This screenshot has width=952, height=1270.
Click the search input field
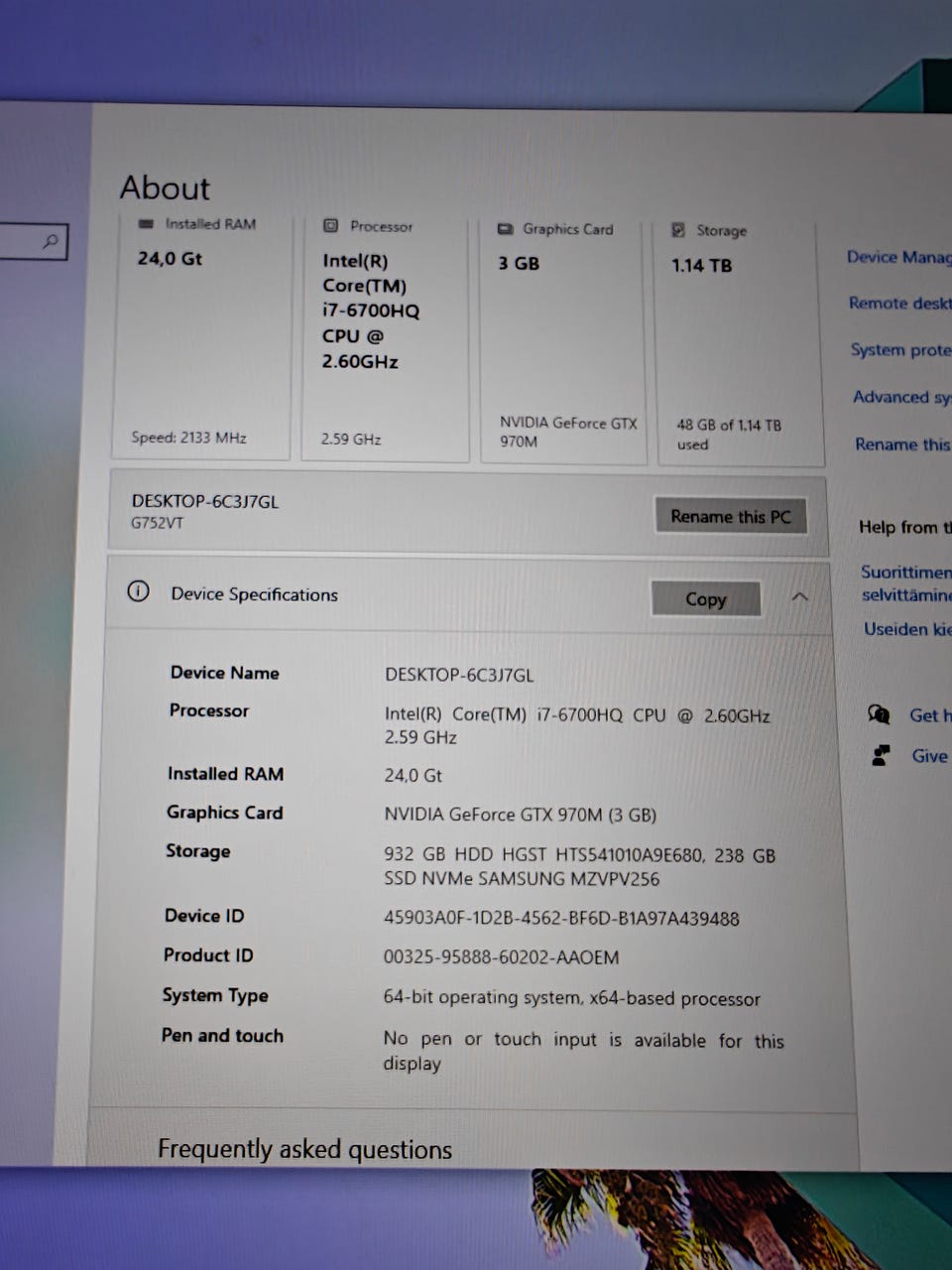(x=34, y=241)
